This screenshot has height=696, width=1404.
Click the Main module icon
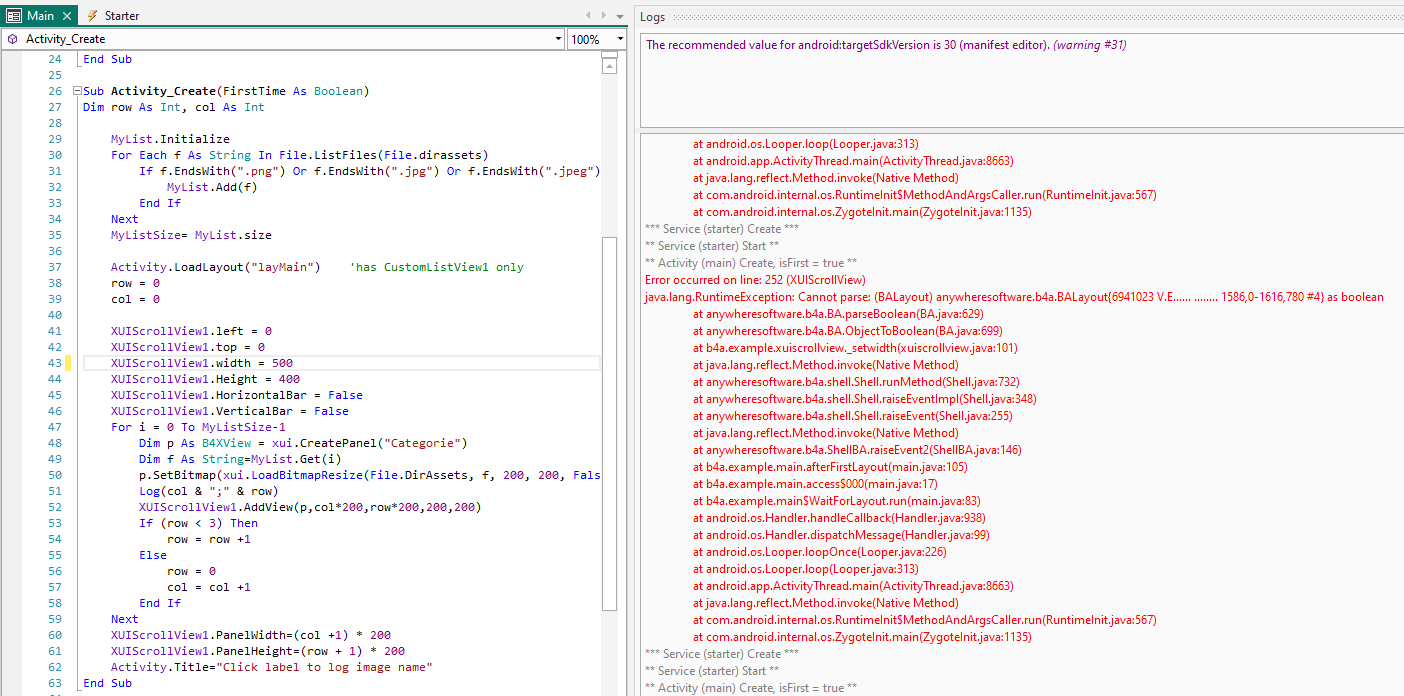pos(13,16)
